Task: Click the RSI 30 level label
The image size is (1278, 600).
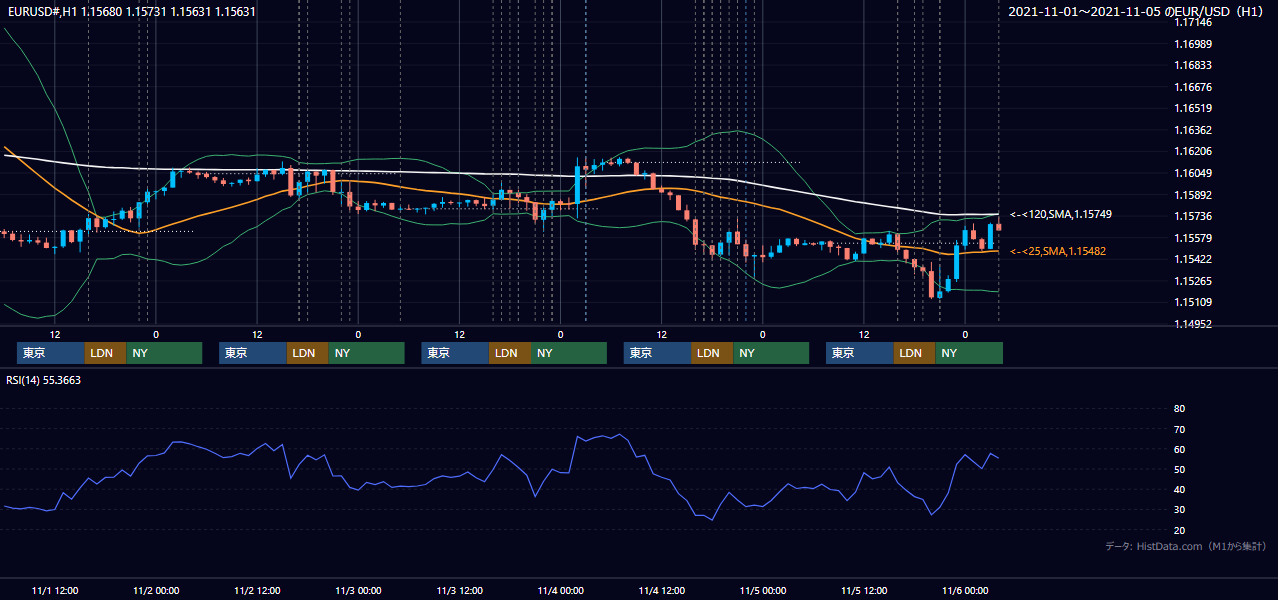Action: point(1179,510)
